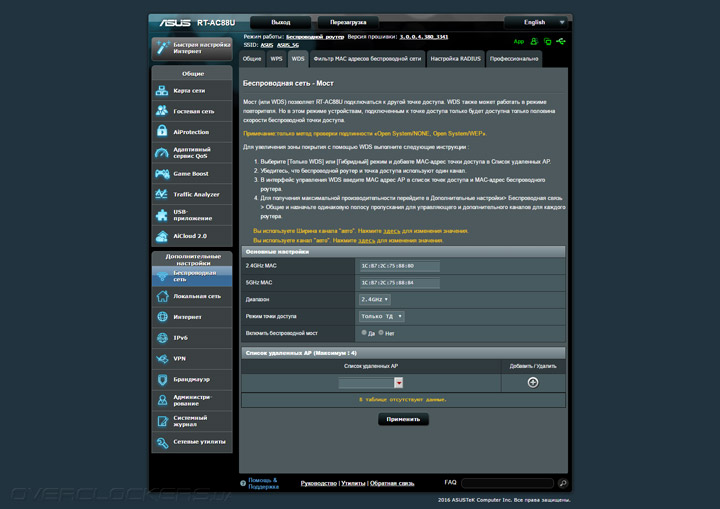Open AiCloud 2.0 icon
The width and height of the screenshot is (720, 509).
(162, 236)
